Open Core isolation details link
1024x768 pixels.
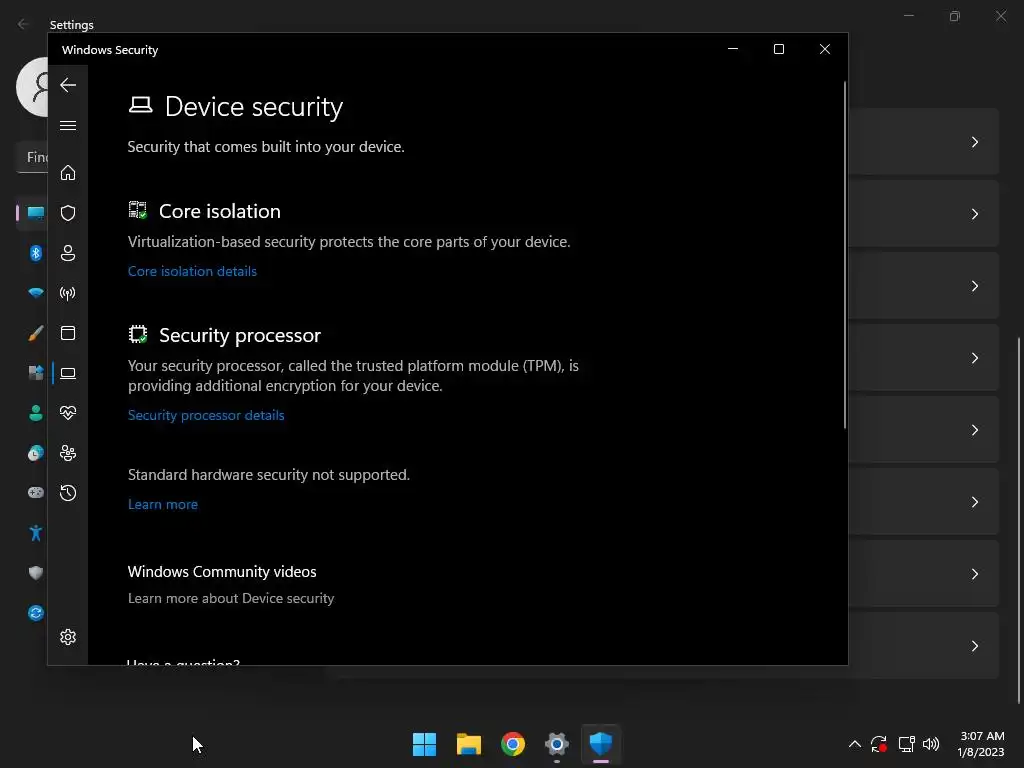[192, 271]
